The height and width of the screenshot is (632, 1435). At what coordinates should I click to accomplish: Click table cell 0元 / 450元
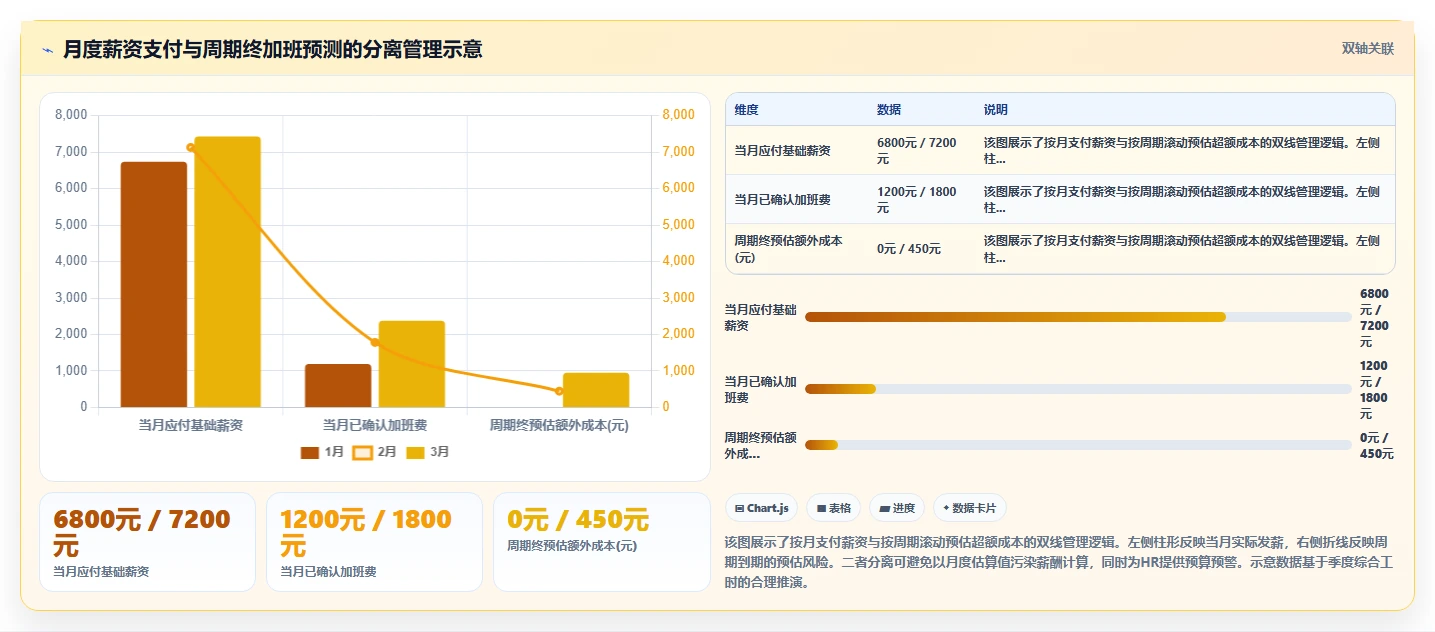point(921,249)
